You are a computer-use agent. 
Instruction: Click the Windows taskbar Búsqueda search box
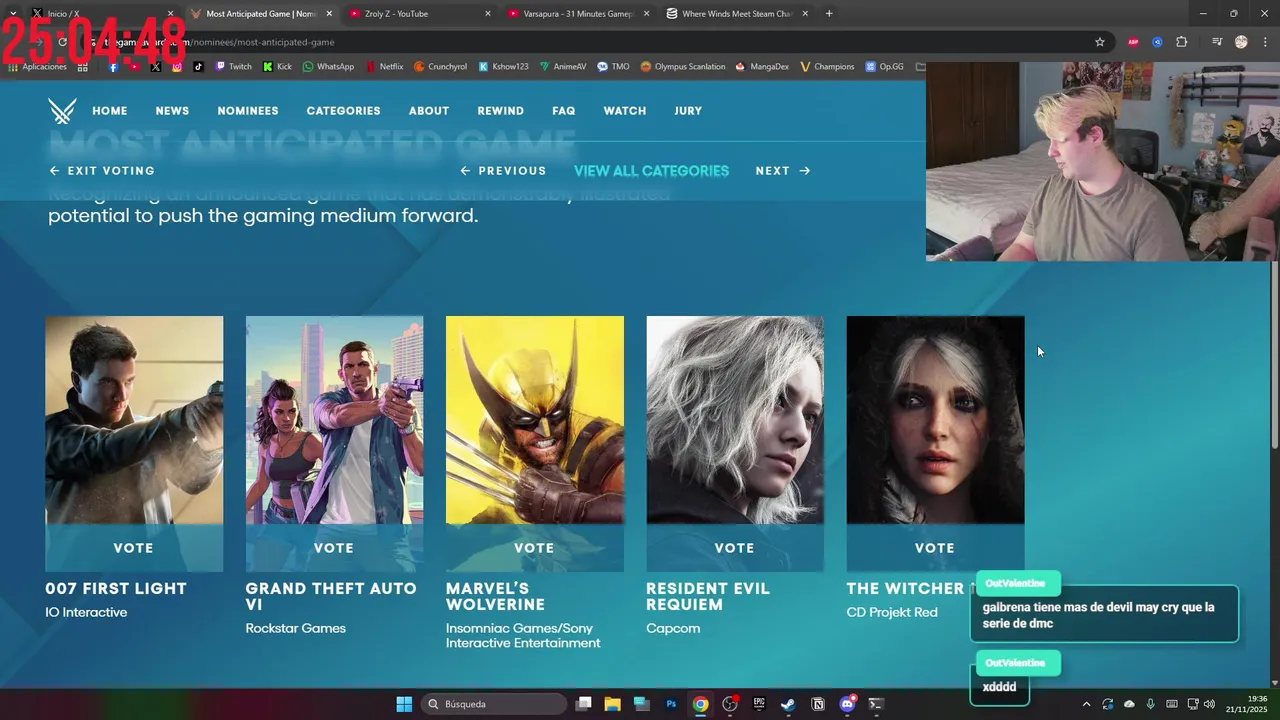(x=493, y=704)
